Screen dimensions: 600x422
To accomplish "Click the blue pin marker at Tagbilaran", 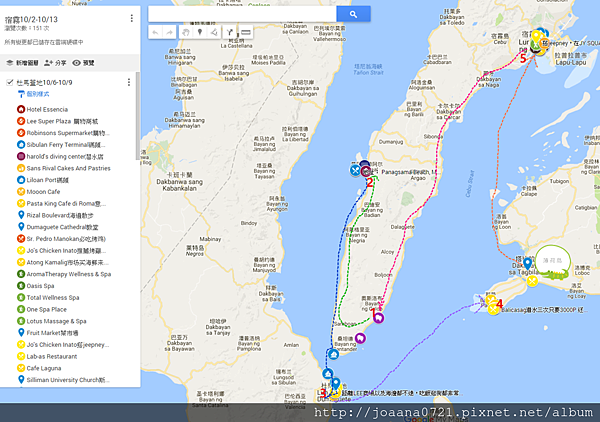I will click(528, 264).
